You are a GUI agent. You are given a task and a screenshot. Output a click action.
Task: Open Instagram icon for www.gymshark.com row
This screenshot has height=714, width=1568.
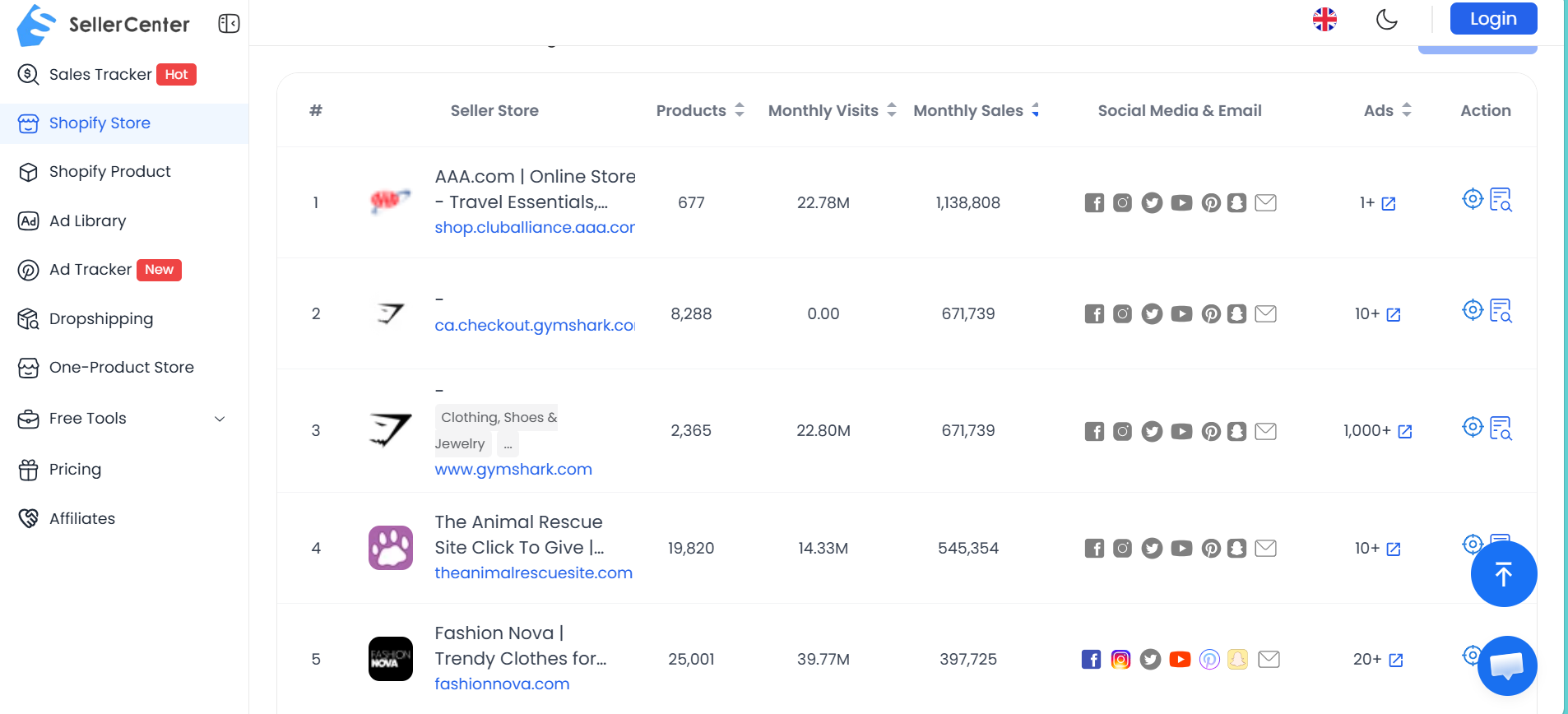(x=1122, y=432)
